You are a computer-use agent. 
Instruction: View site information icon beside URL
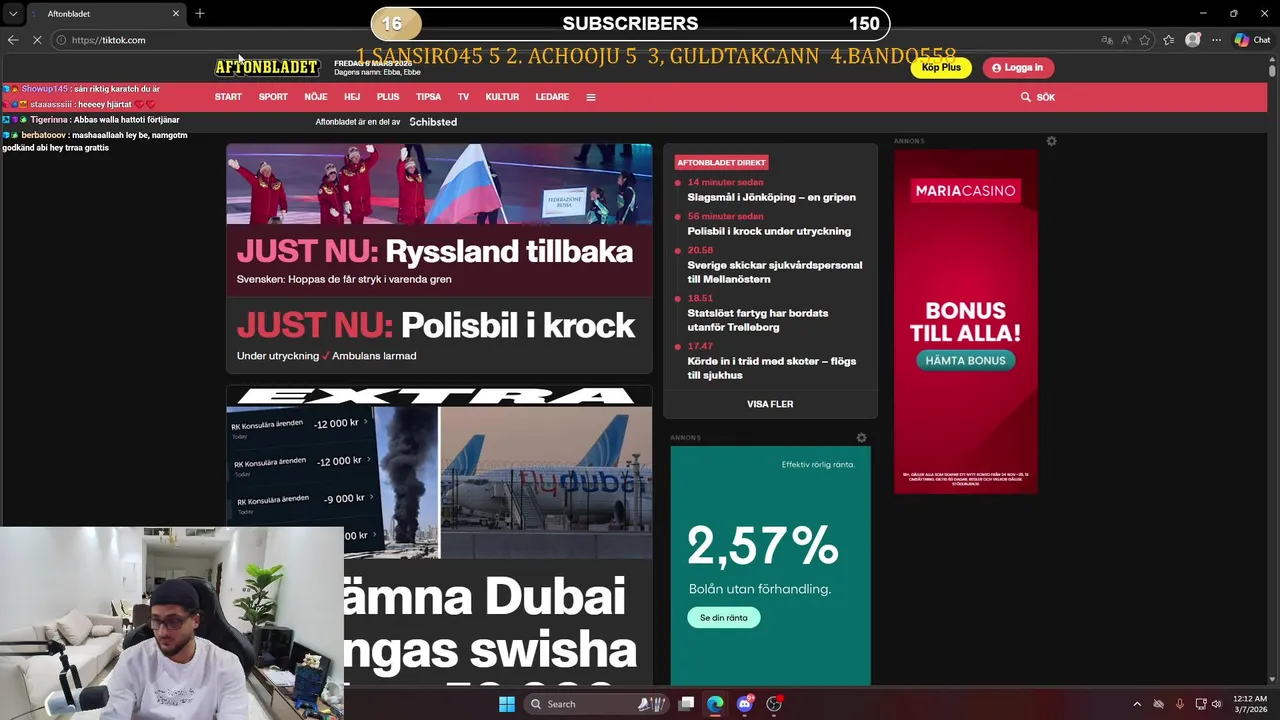coord(61,40)
